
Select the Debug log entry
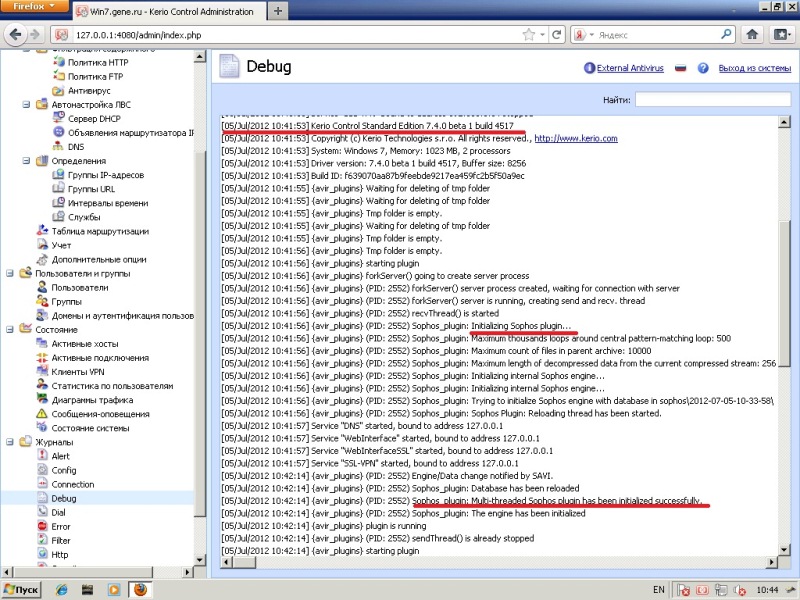64,498
